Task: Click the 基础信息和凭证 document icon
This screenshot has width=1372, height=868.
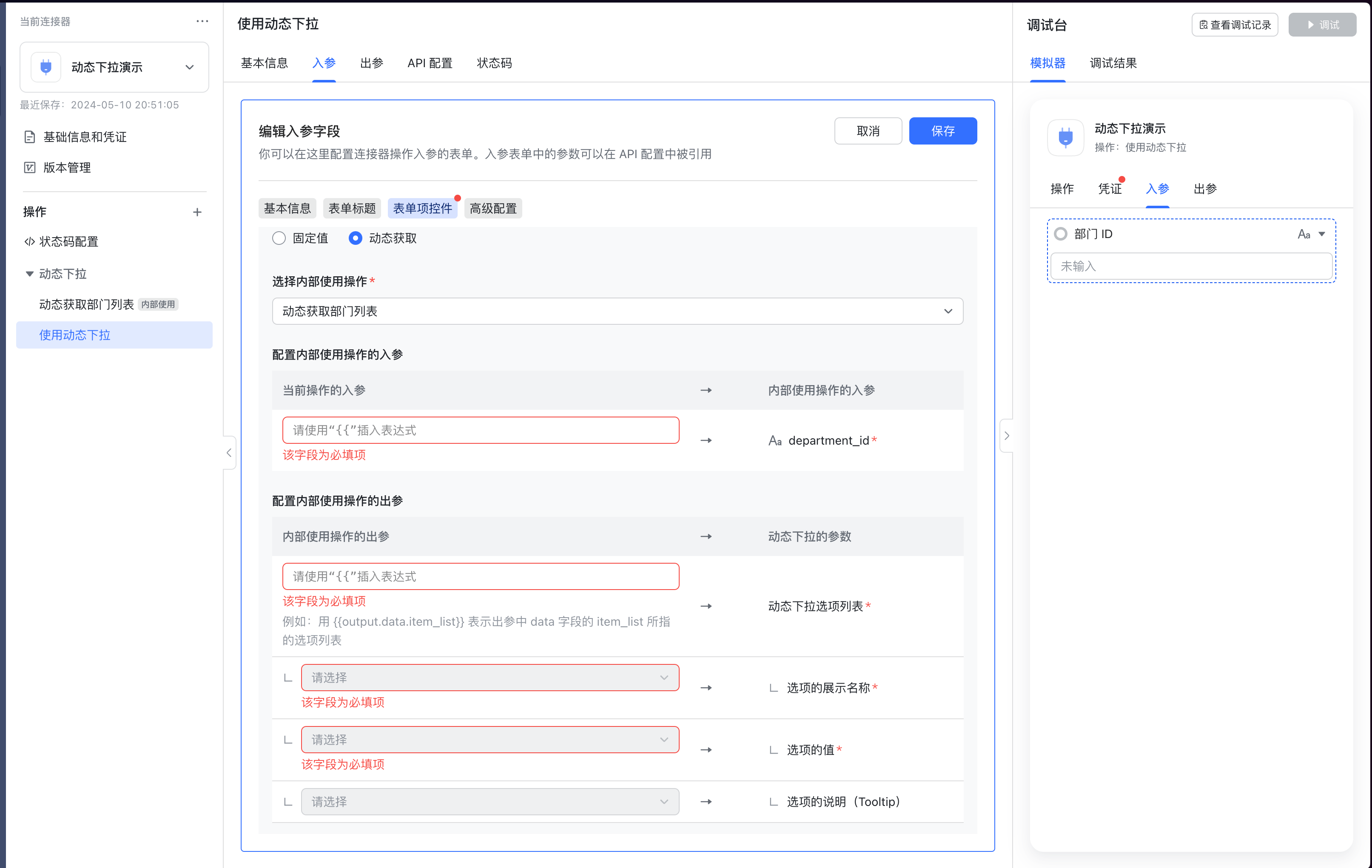Action: tap(30, 137)
